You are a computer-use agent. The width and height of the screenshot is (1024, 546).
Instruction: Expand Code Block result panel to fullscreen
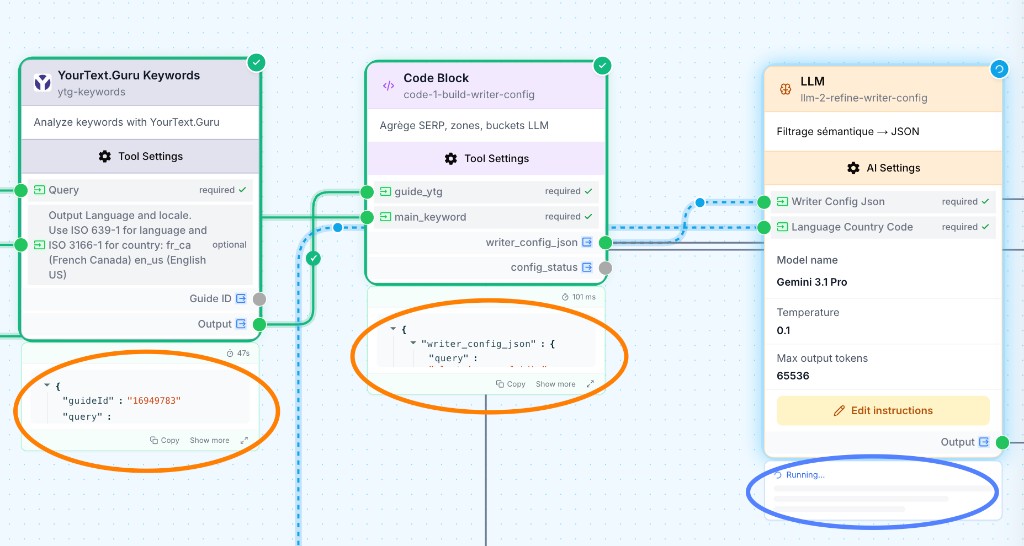click(x=590, y=384)
